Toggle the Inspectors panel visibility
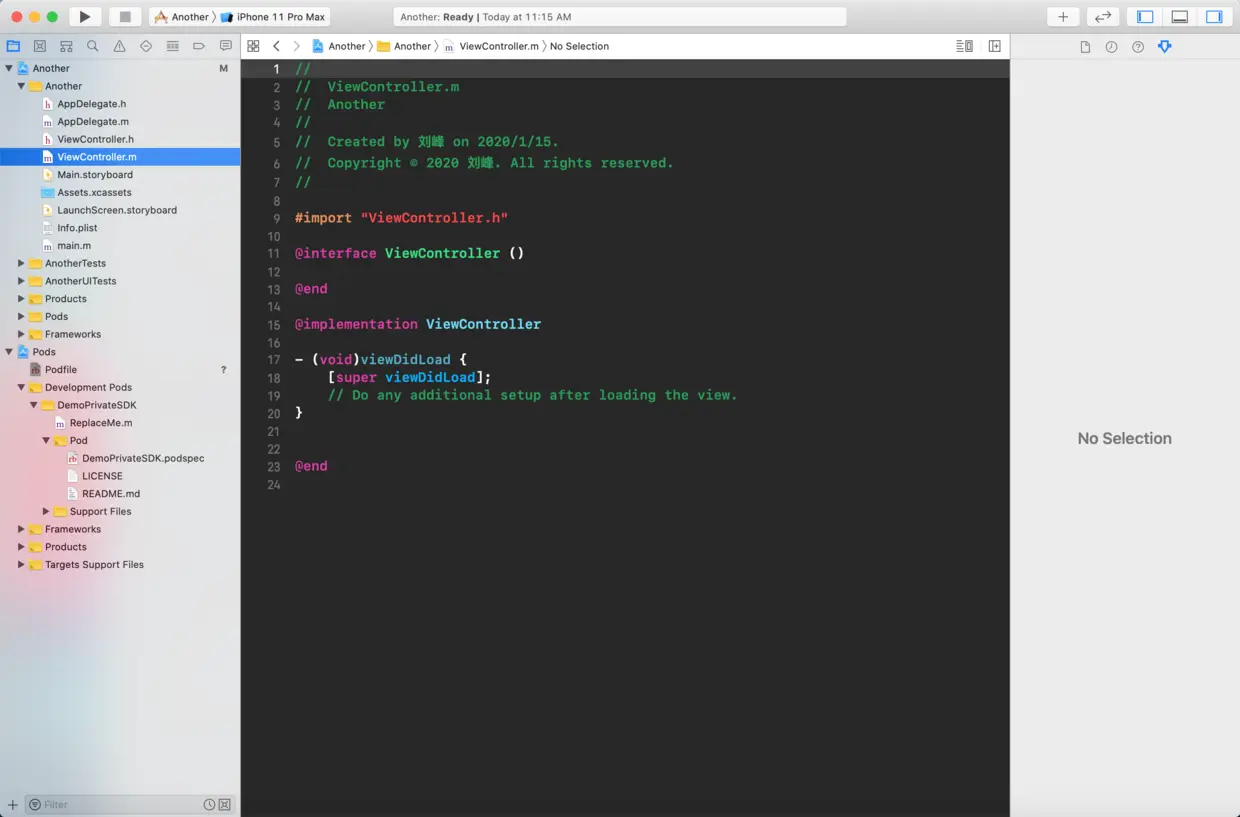This screenshot has height=817, width=1240. (1214, 17)
